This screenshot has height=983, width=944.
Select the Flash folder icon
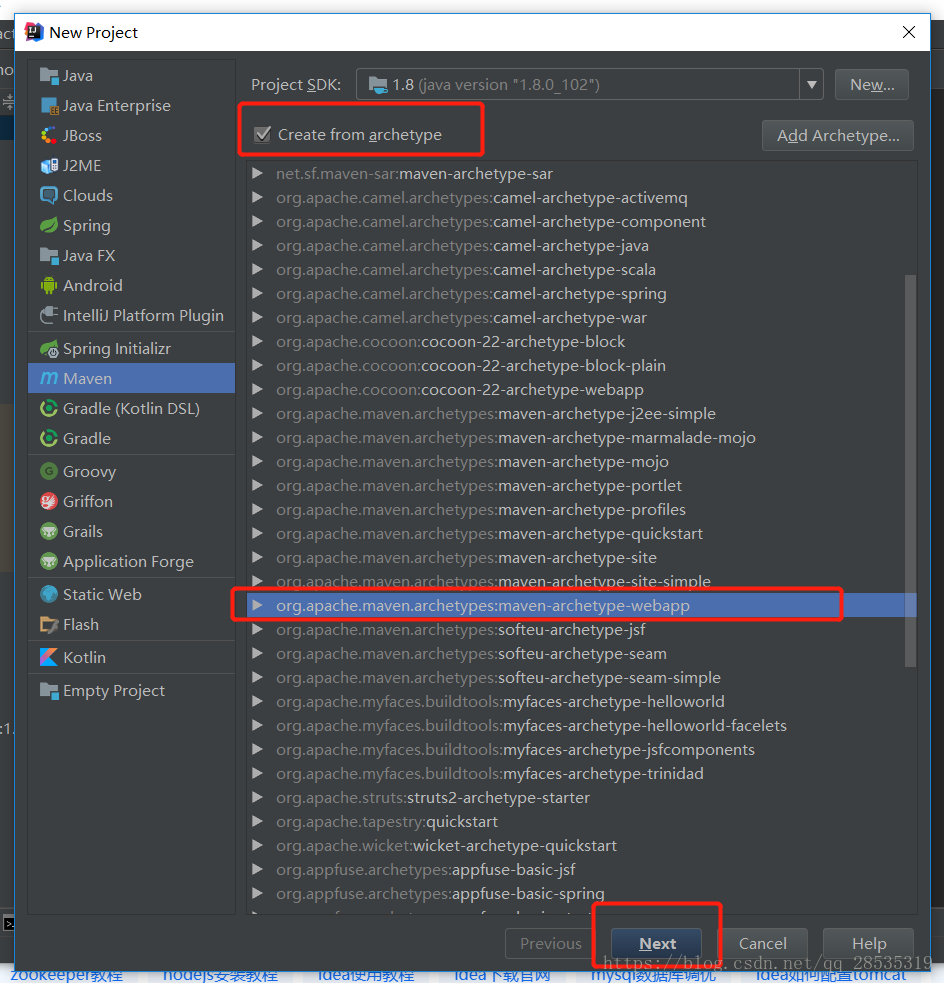(49, 624)
